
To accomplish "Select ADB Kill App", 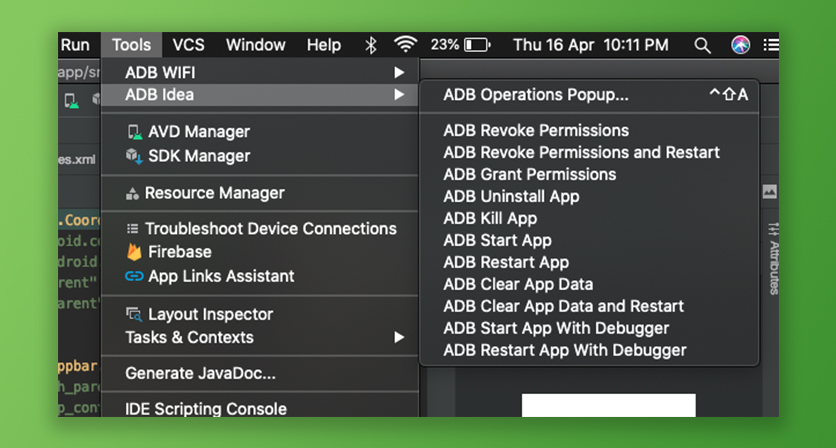I will (589, 218).
